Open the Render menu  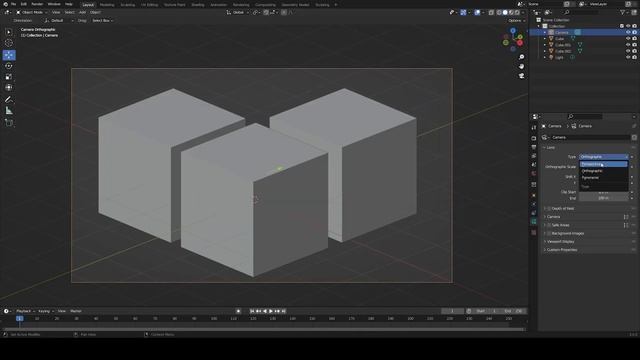(37, 4)
